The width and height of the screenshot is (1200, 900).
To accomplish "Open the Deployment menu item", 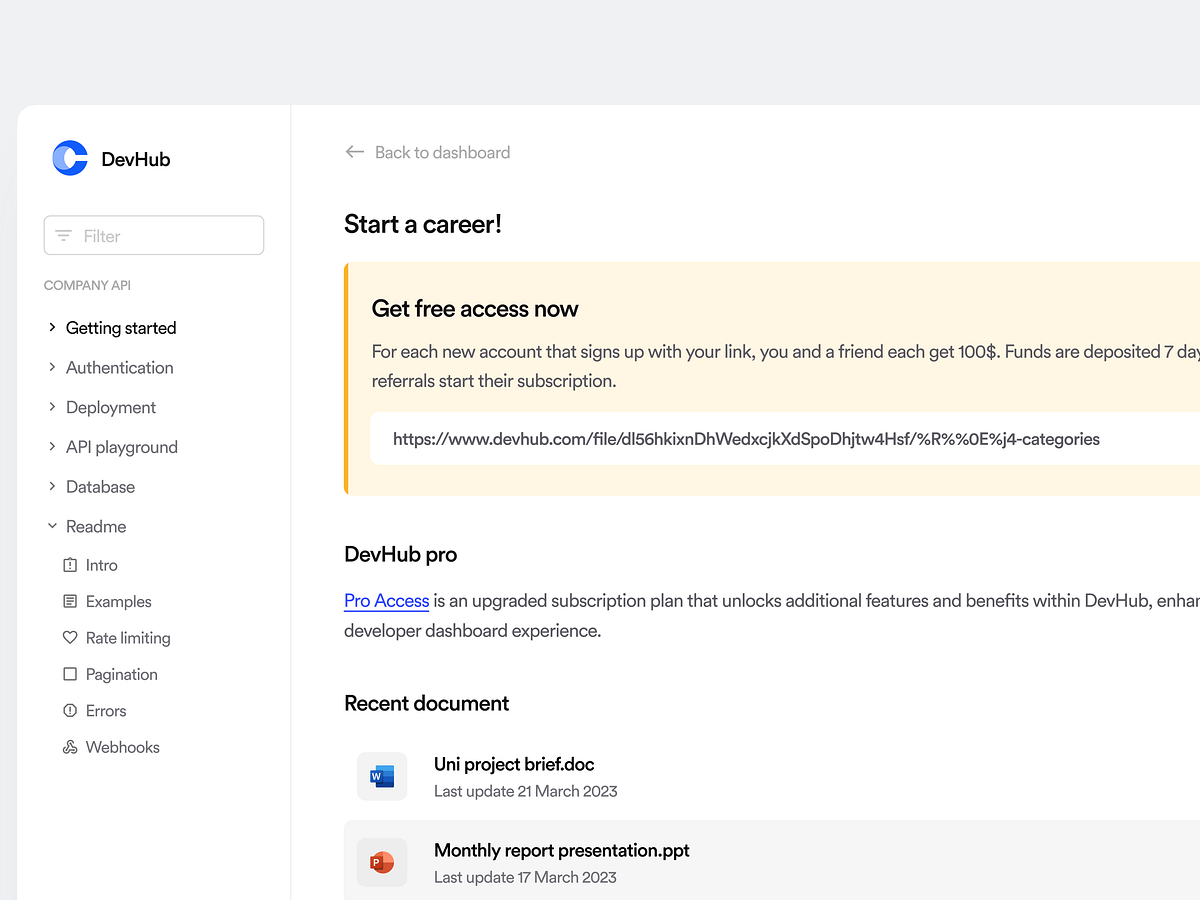I will tap(110, 407).
